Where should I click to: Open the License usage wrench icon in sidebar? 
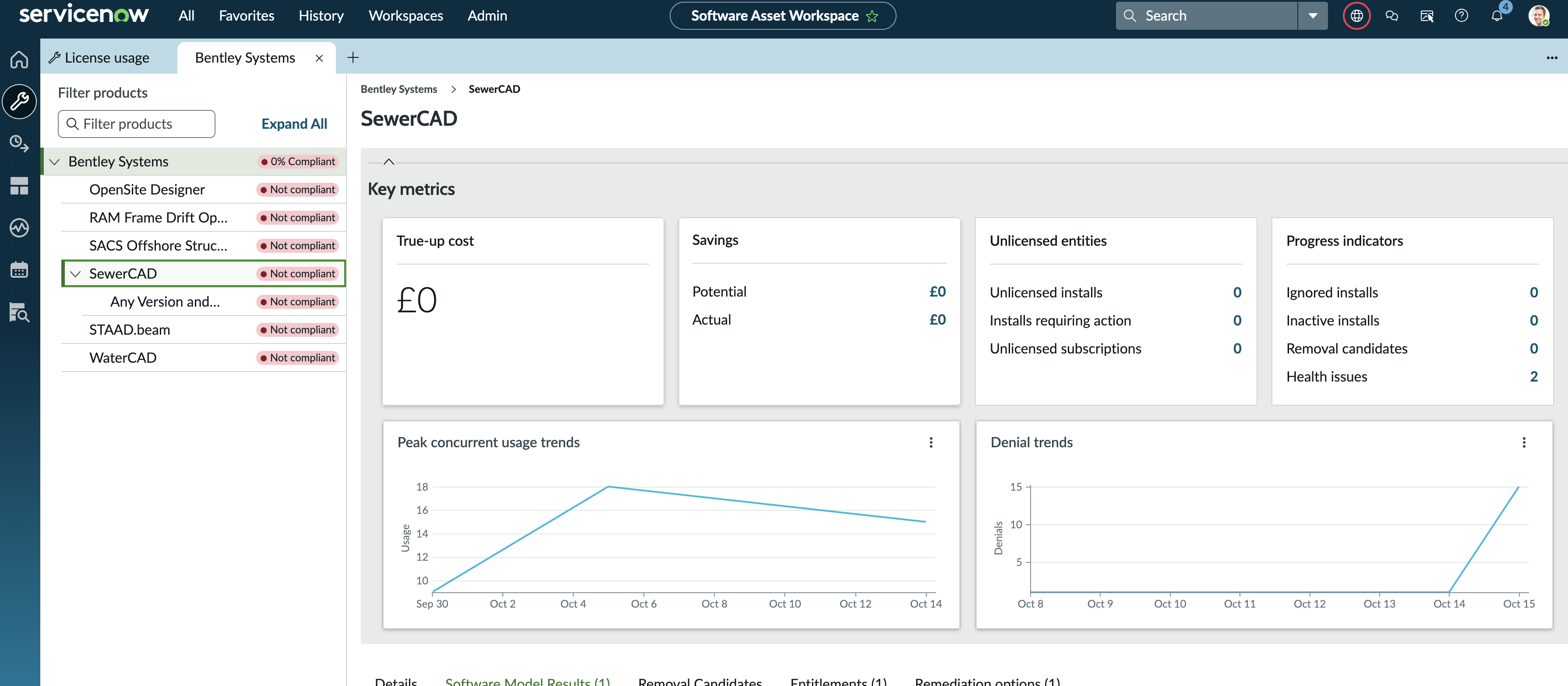click(x=19, y=101)
